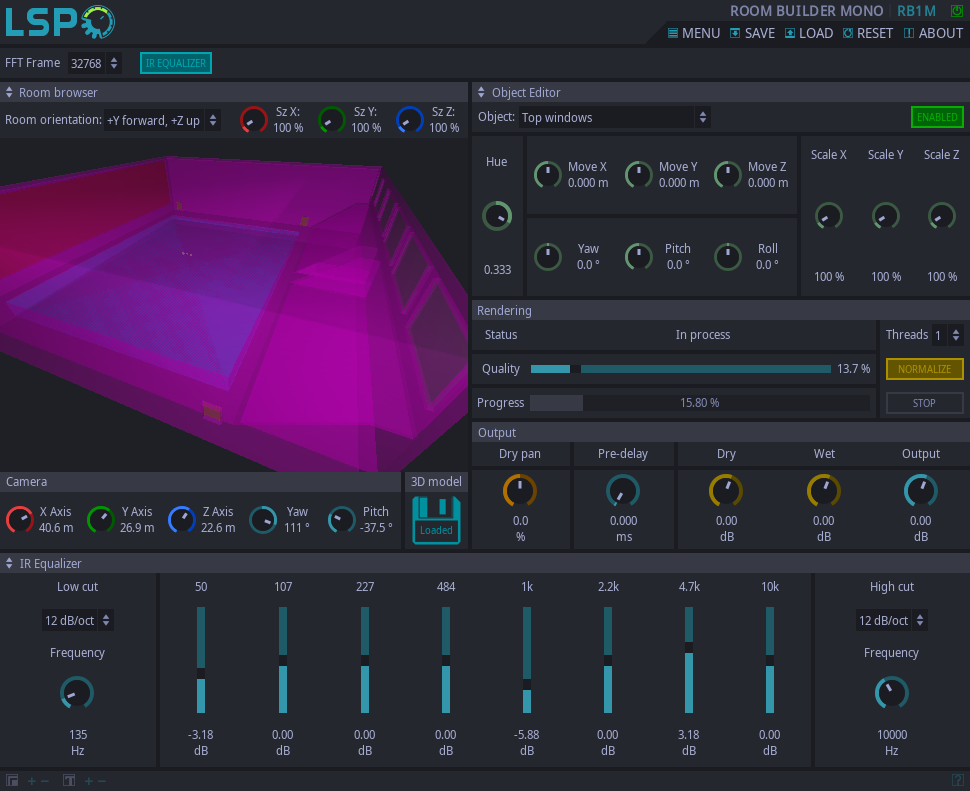
Task: Click the Scale Y knob
Action: pos(885,216)
